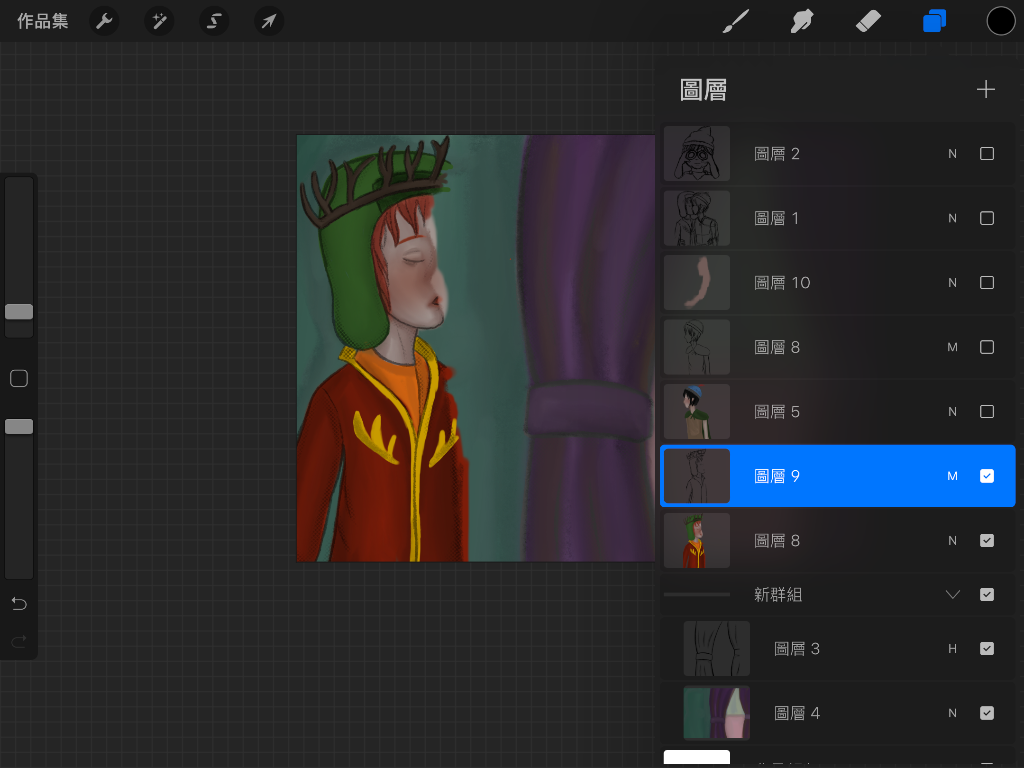Image resolution: width=1024 pixels, height=768 pixels.
Task: Uncheck visibility box for 圖層 4
Action: [987, 713]
